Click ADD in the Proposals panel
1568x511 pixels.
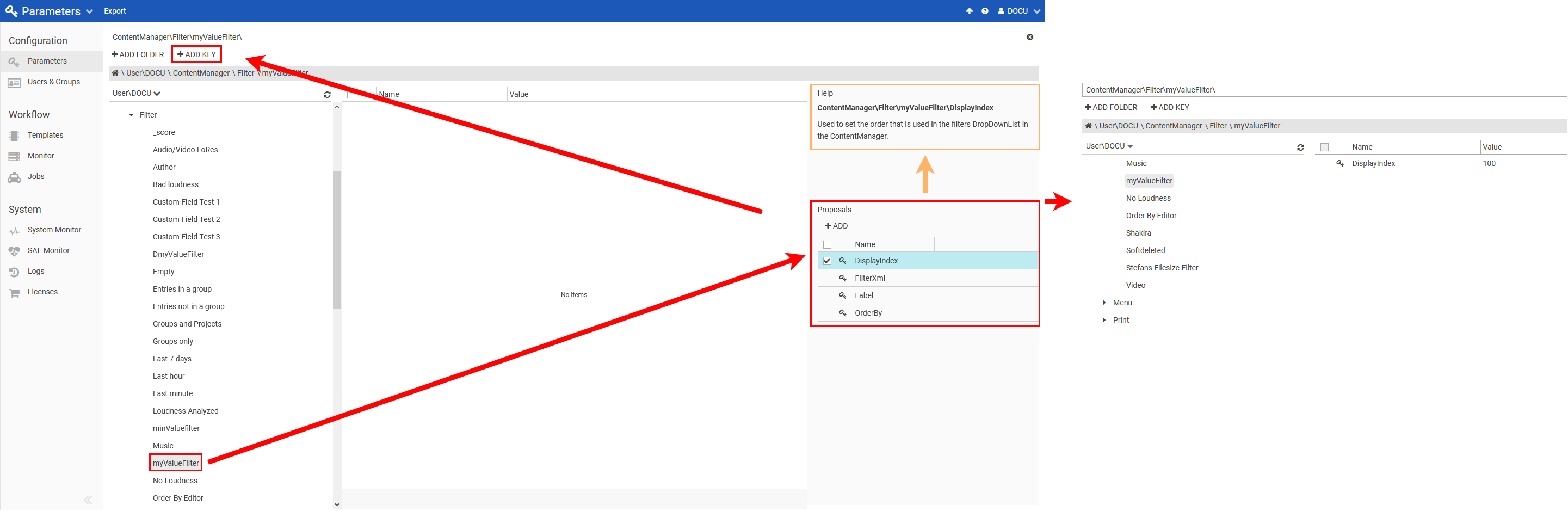coord(836,226)
